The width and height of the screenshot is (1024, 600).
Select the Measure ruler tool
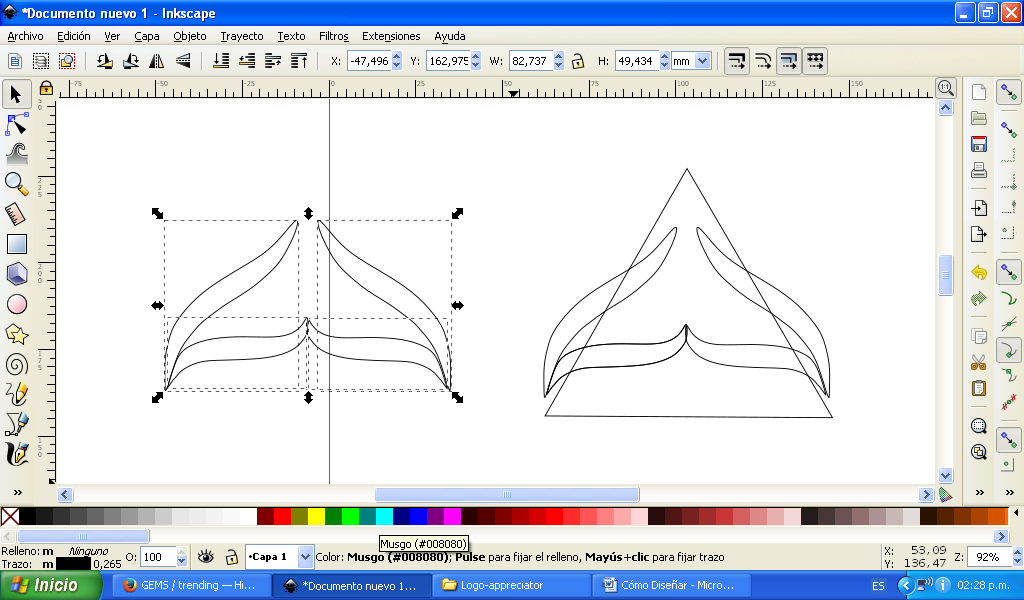click(x=16, y=214)
